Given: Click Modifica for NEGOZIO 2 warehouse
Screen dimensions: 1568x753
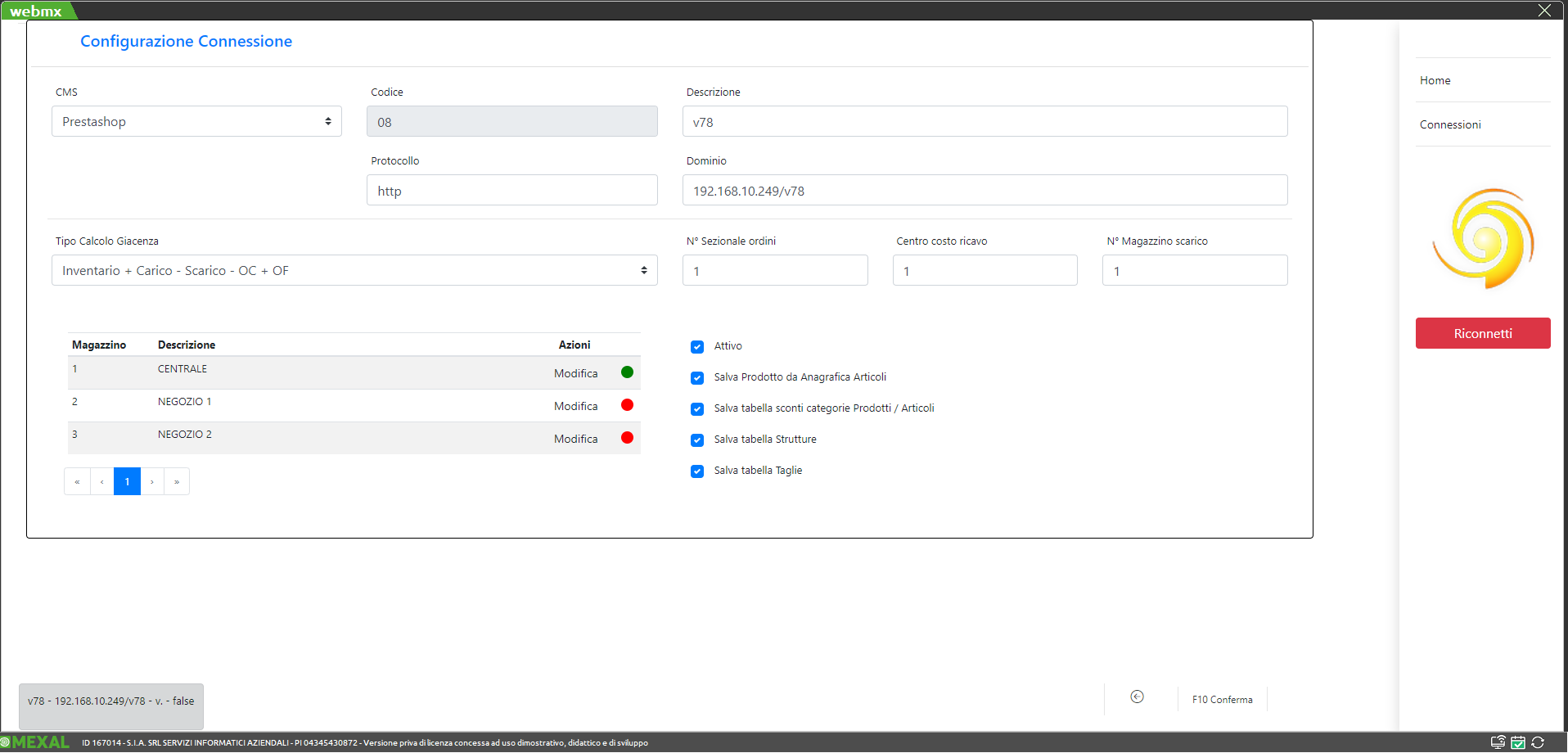Looking at the screenshot, I should coord(575,439).
